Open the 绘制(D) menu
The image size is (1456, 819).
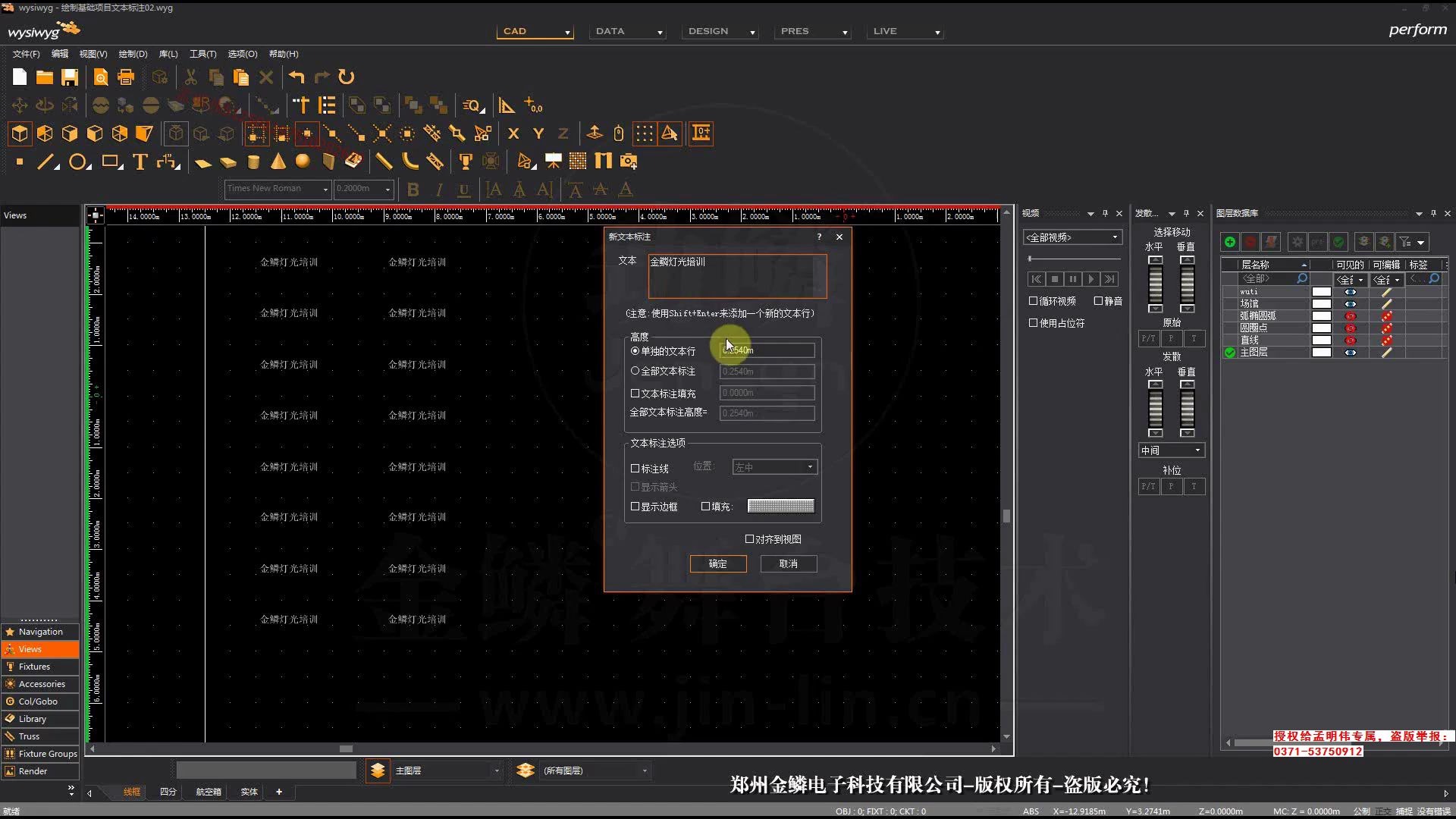coord(132,54)
